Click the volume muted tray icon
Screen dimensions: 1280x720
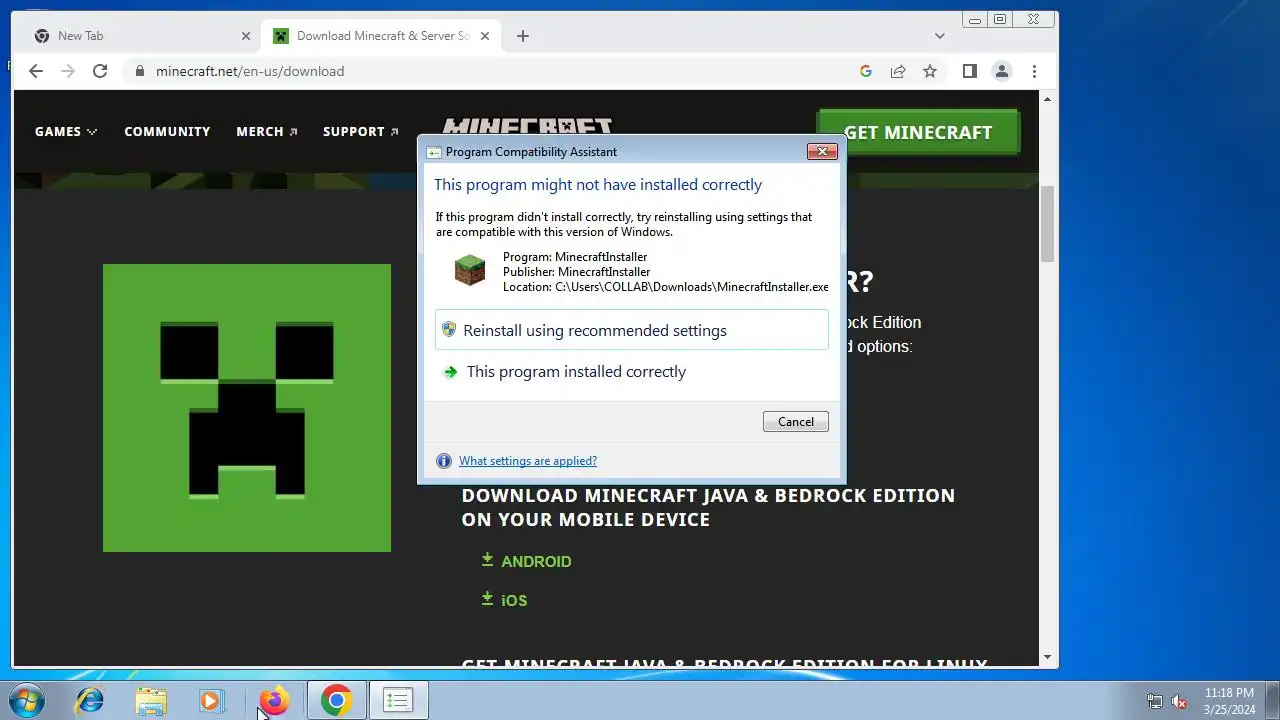[x=1180, y=701]
